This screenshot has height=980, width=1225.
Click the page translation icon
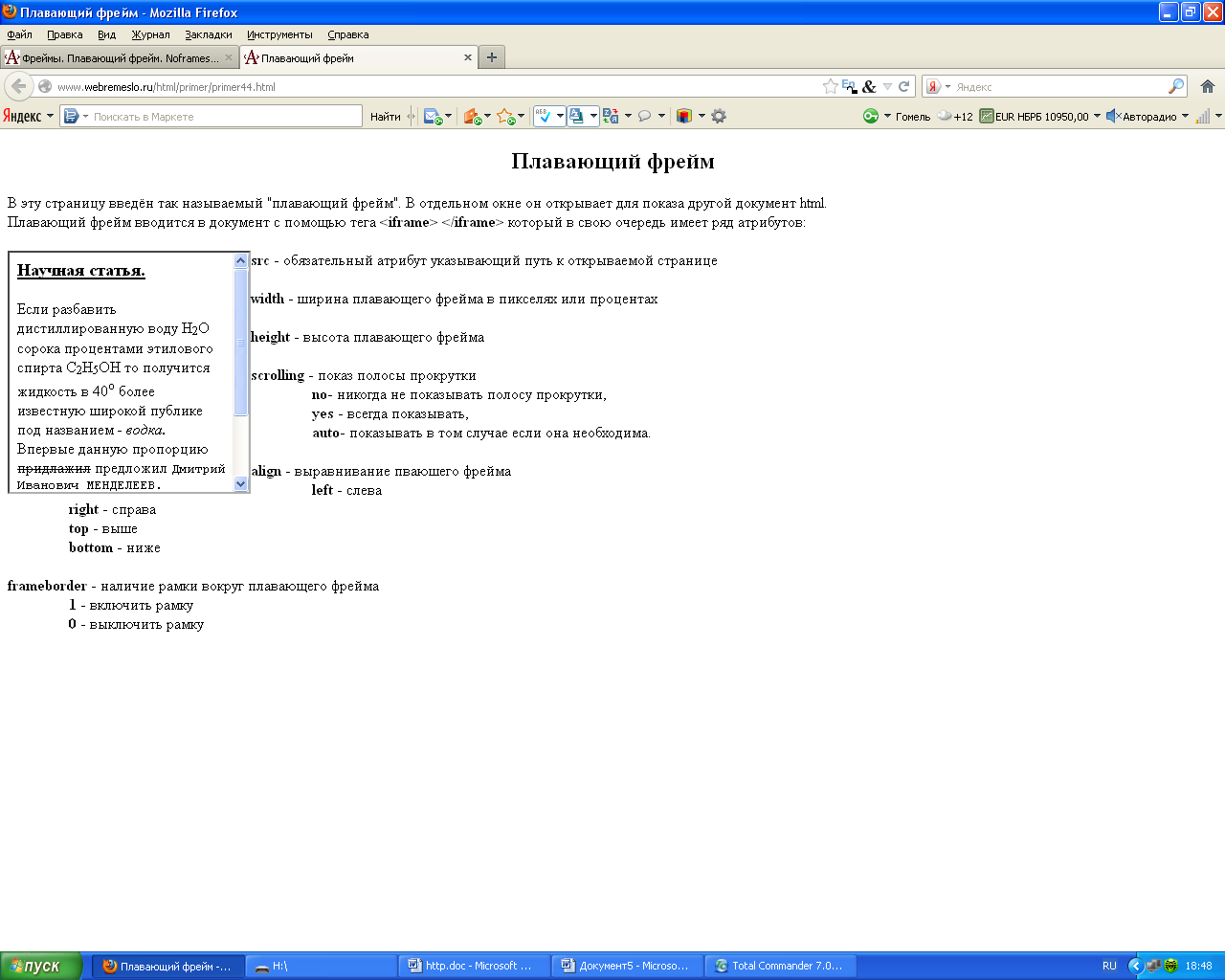tap(611, 116)
